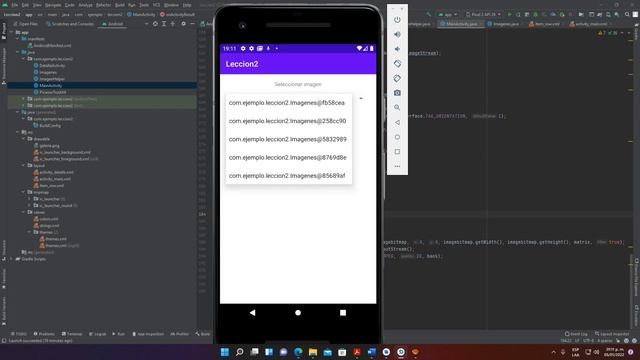Image resolution: width=640 pixels, height=360 pixels.
Task: Select activity_main.xml in layout folder
Action: [55, 179]
